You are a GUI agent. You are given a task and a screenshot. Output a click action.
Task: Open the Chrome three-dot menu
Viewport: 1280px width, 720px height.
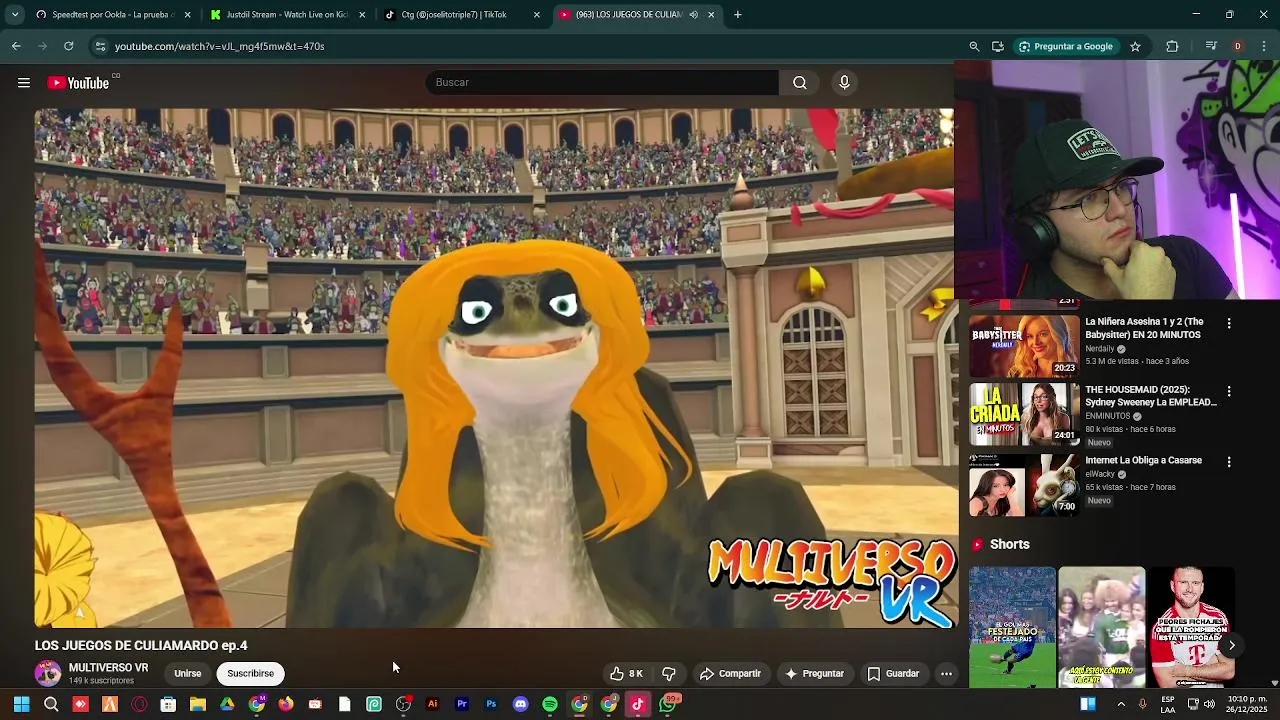click(x=1264, y=46)
